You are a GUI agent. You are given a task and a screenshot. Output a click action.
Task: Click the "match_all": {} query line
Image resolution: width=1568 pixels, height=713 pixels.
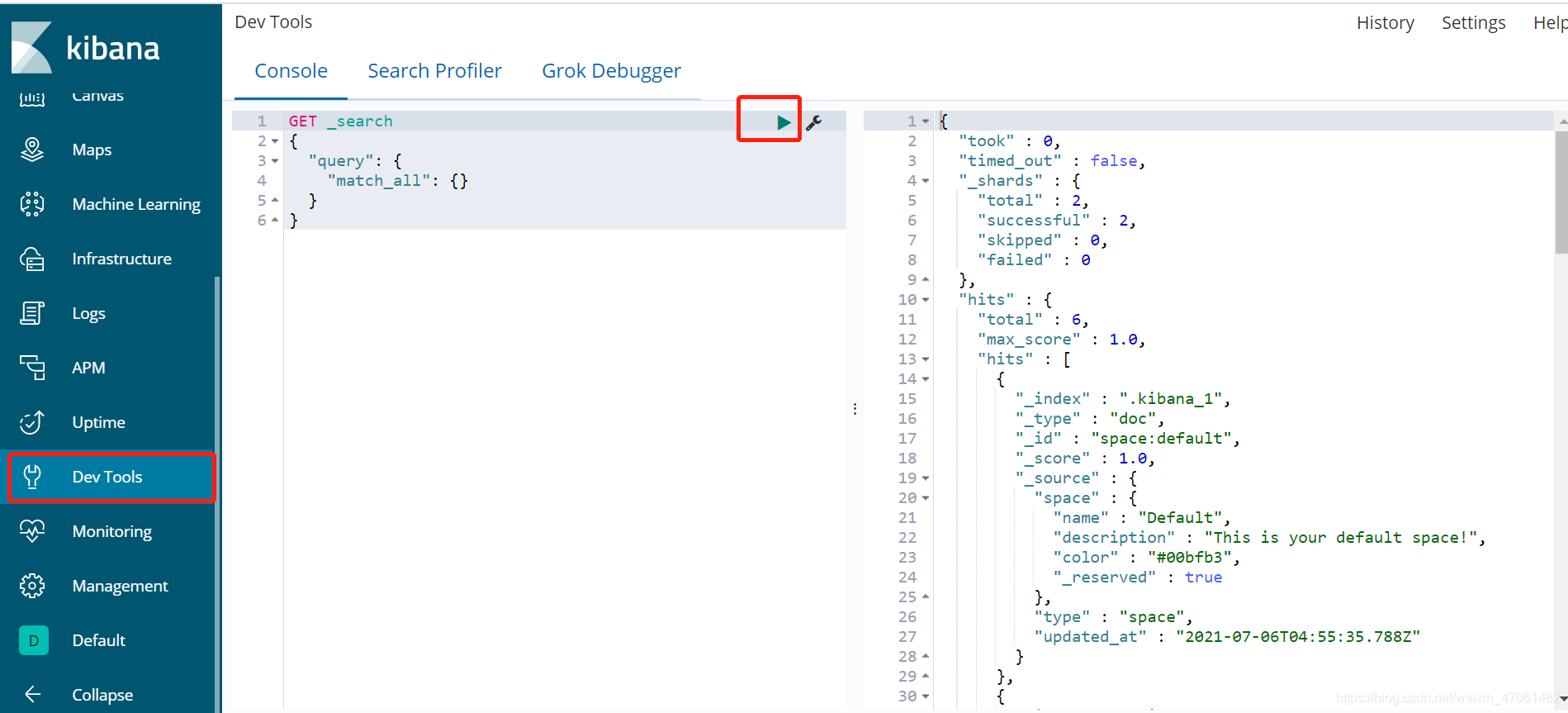(398, 181)
